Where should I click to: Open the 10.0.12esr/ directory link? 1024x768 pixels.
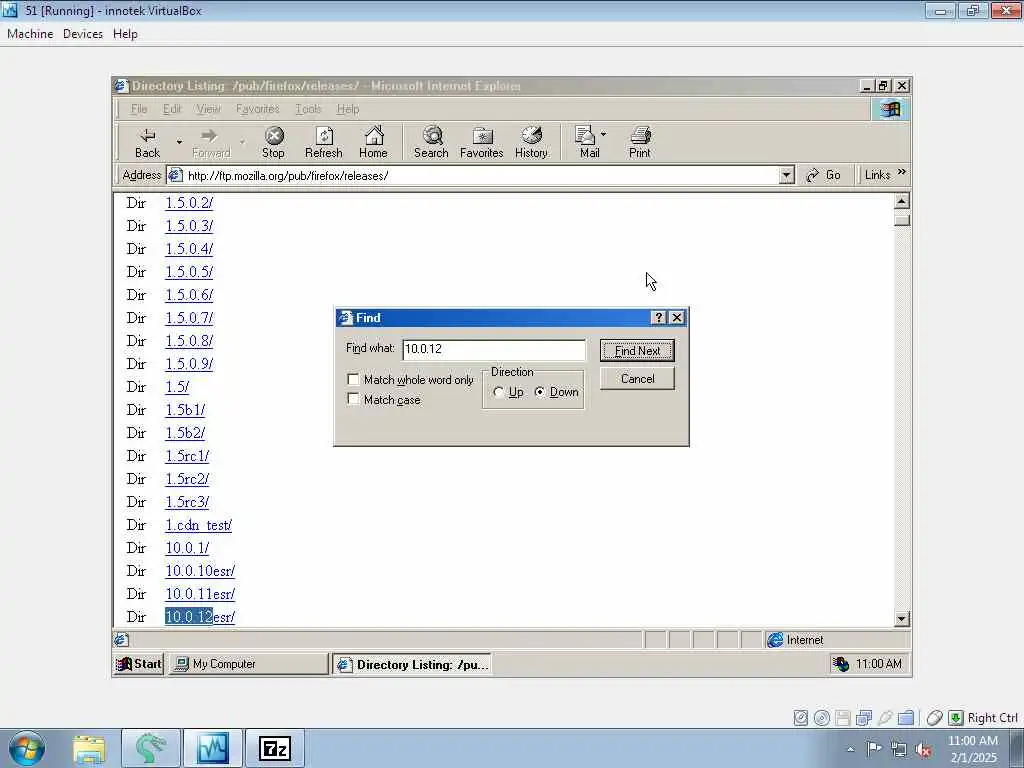pos(200,616)
